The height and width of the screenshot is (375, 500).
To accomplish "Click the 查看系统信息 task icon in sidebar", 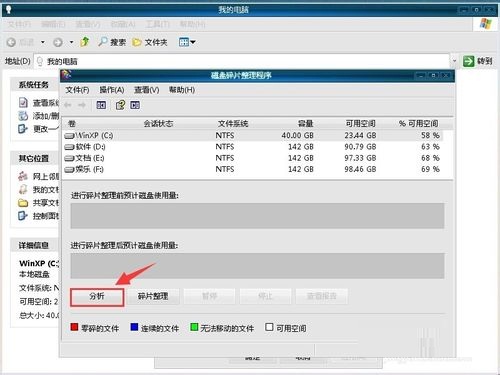I will [x=23, y=103].
